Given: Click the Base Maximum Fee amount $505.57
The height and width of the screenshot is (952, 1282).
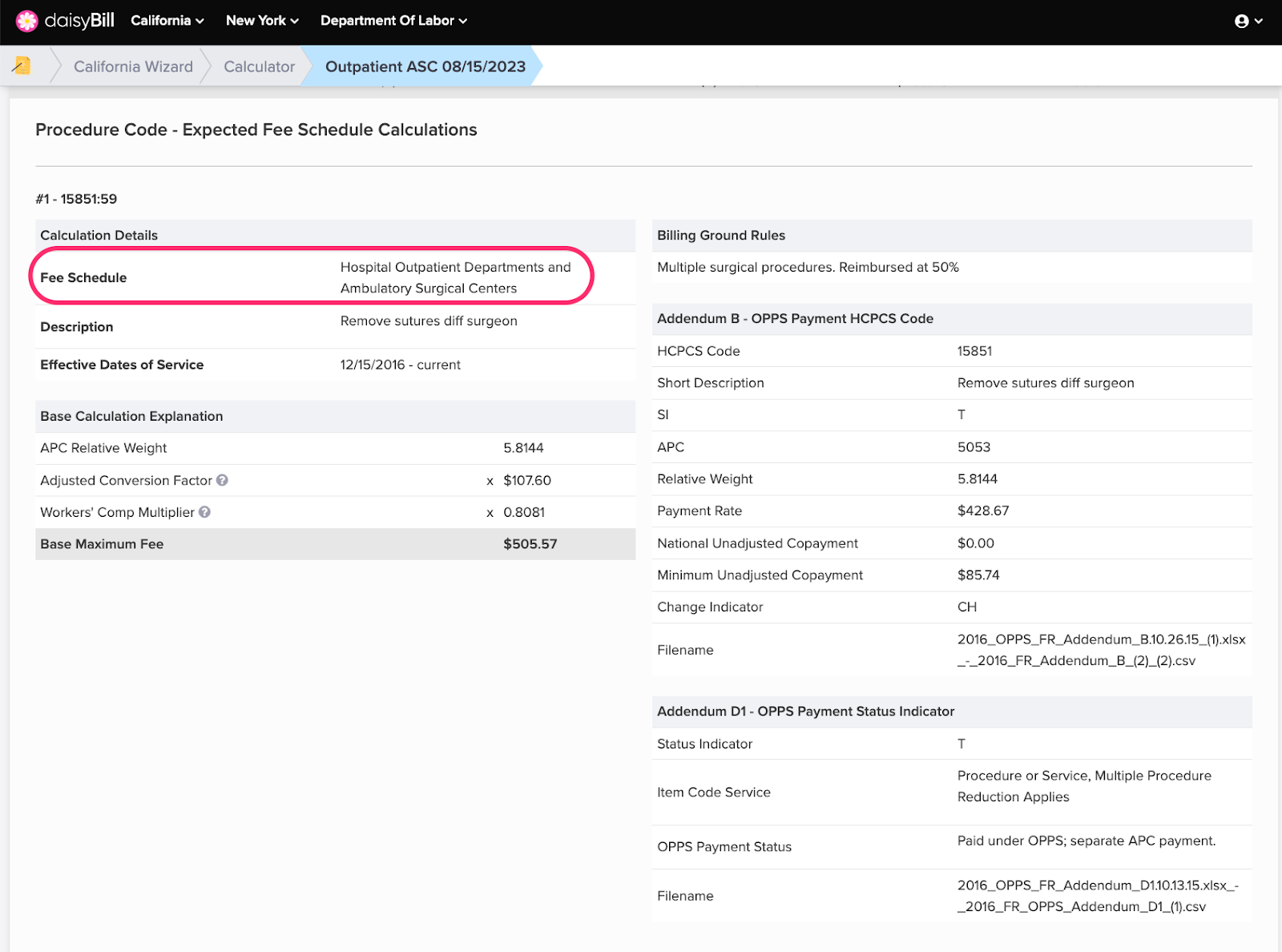Looking at the screenshot, I should point(530,544).
